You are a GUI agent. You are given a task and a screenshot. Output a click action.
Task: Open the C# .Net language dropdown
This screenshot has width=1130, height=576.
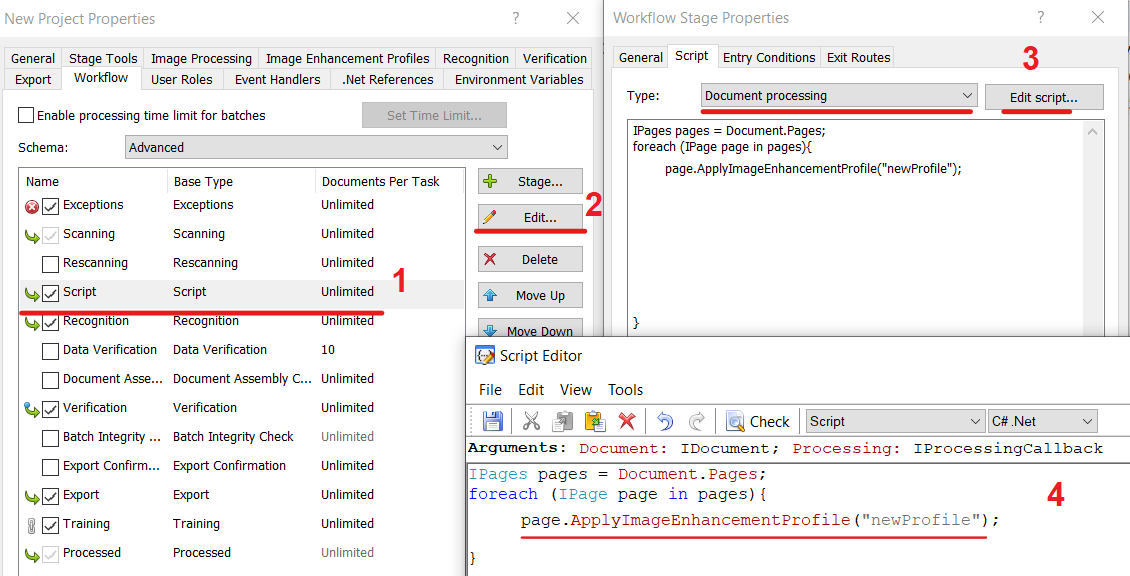point(1041,421)
